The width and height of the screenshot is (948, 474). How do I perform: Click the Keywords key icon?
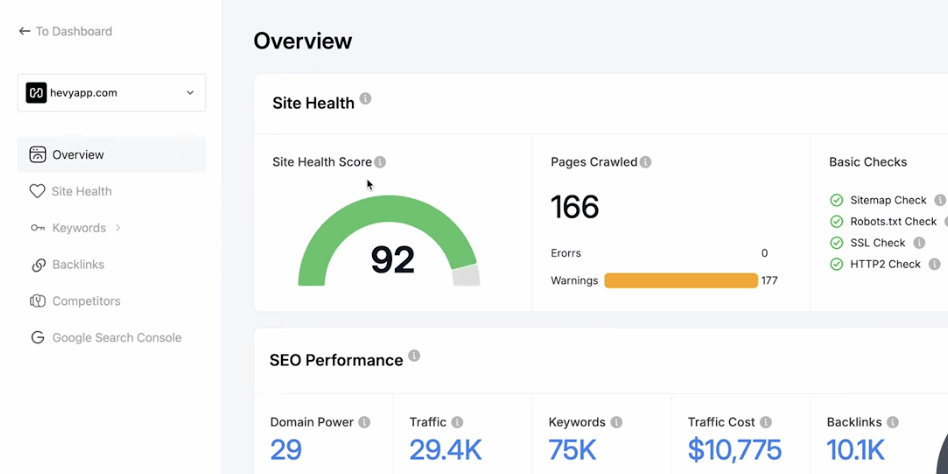click(37, 228)
